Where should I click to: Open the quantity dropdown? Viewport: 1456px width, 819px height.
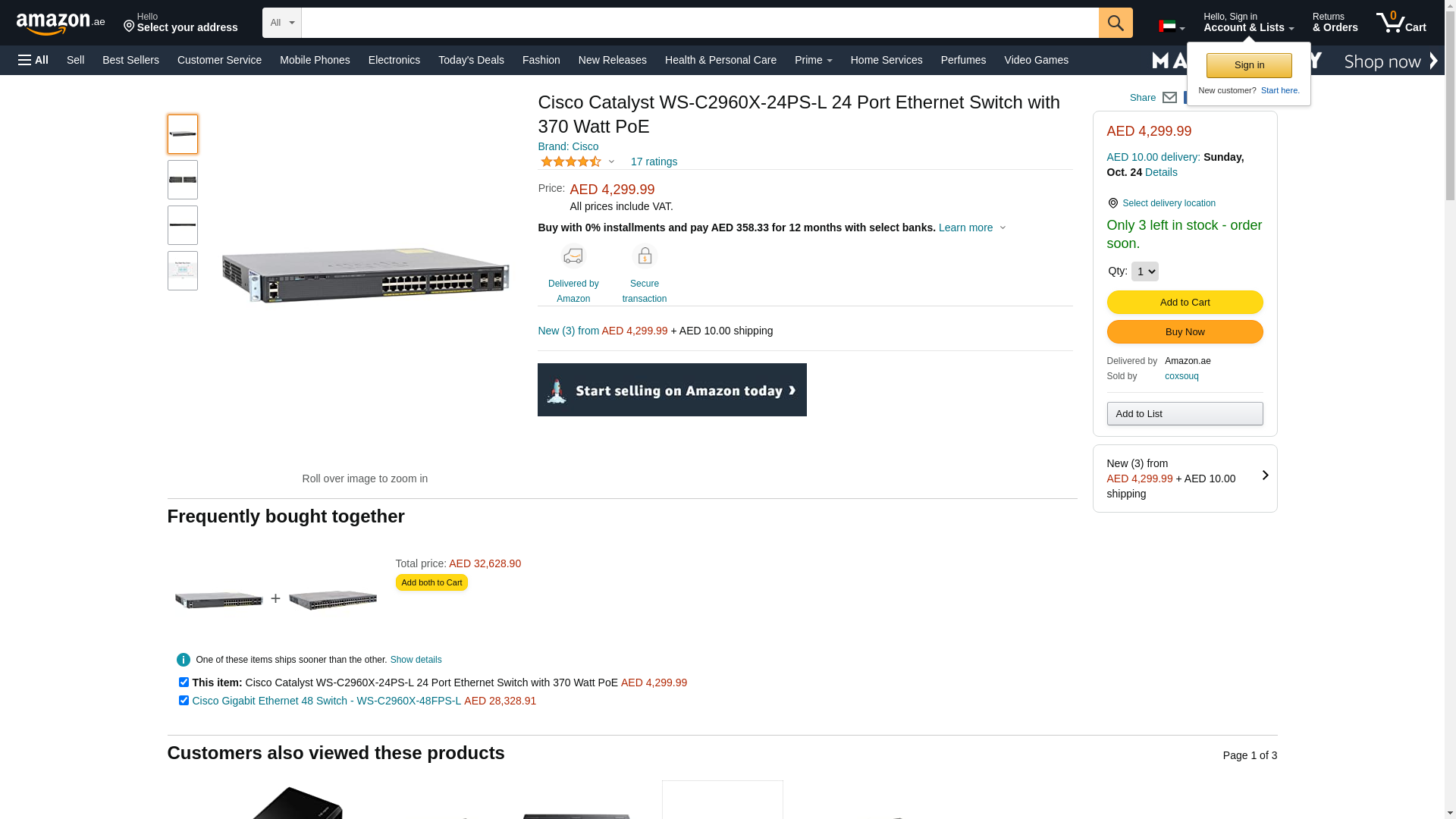[x=1144, y=271]
